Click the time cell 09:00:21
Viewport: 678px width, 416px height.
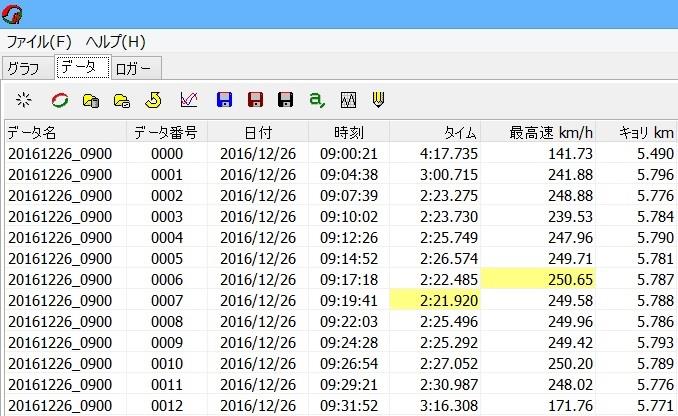pyautogui.click(x=349, y=154)
